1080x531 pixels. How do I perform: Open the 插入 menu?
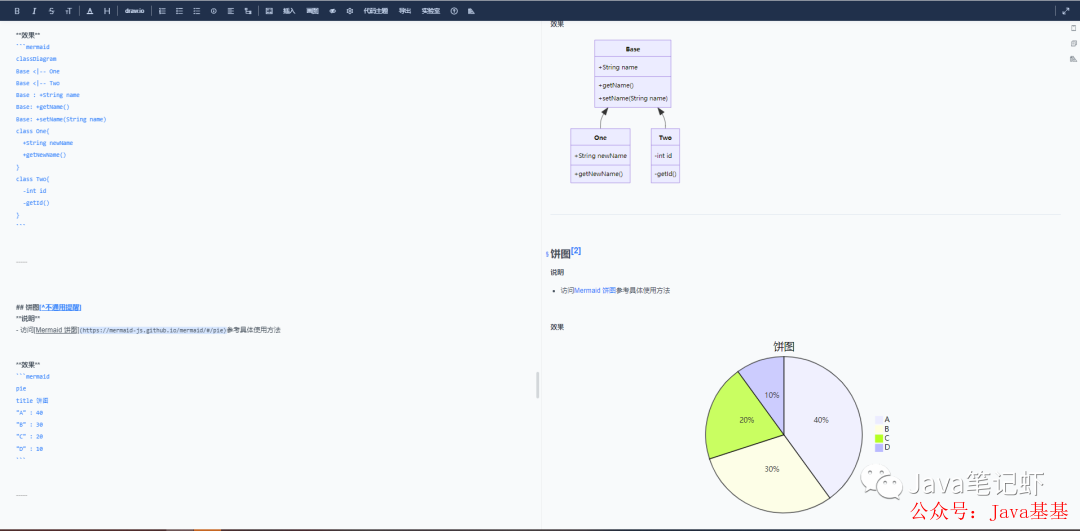[x=289, y=11]
